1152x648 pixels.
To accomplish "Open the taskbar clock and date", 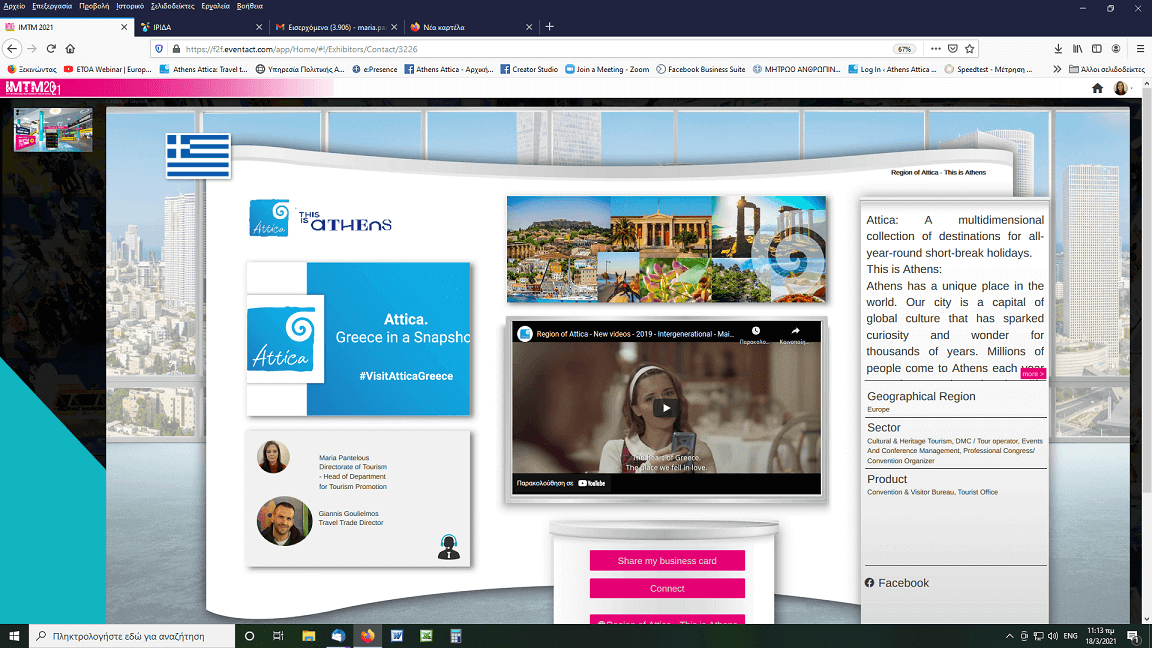I will (x=1101, y=636).
